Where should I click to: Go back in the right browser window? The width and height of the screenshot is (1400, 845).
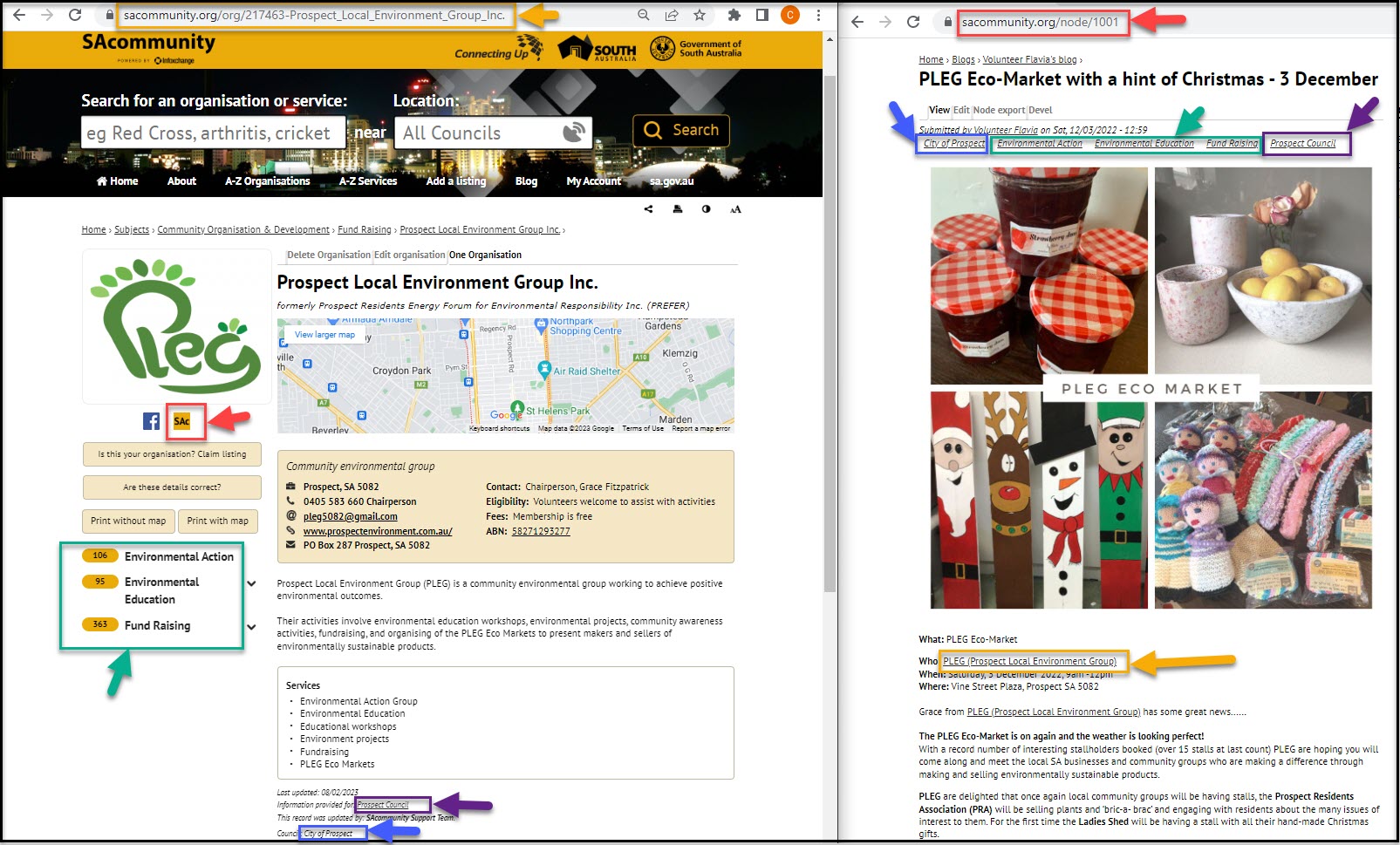click(x=857, y=22)
